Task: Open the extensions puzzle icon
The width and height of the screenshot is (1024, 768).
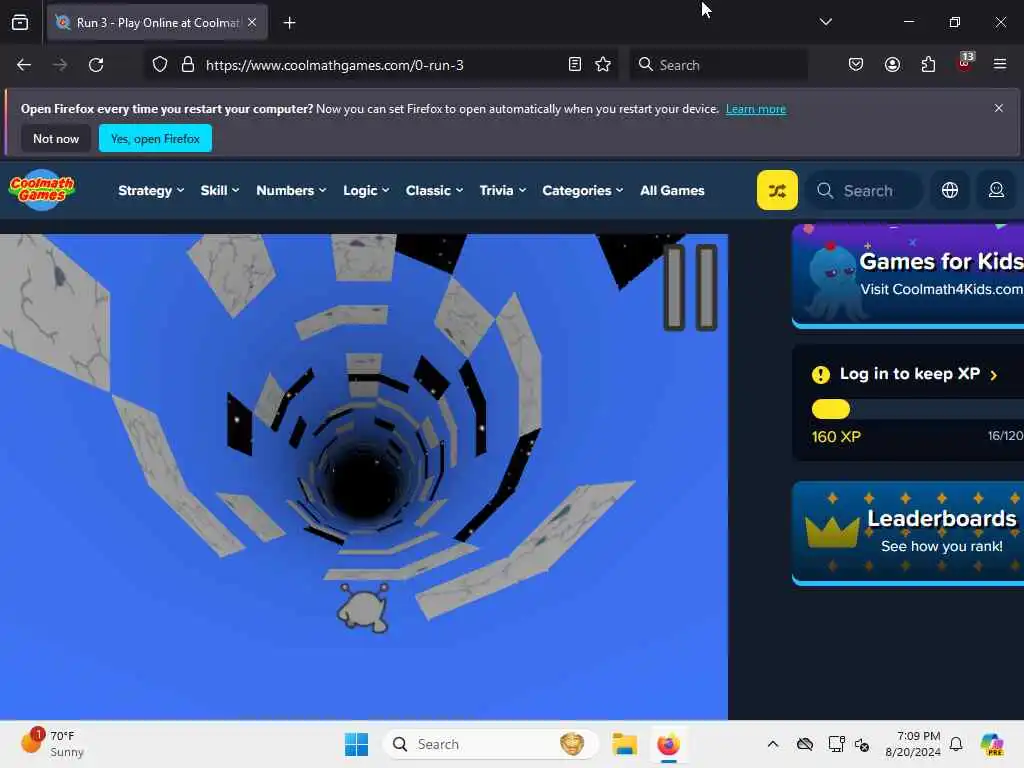Action: (928, 65)
